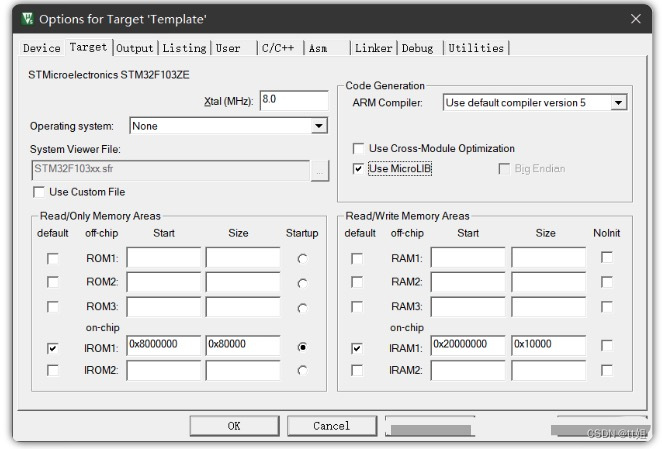Switch to the Device tab
This screenshot has width=662, height=449.
41,48
